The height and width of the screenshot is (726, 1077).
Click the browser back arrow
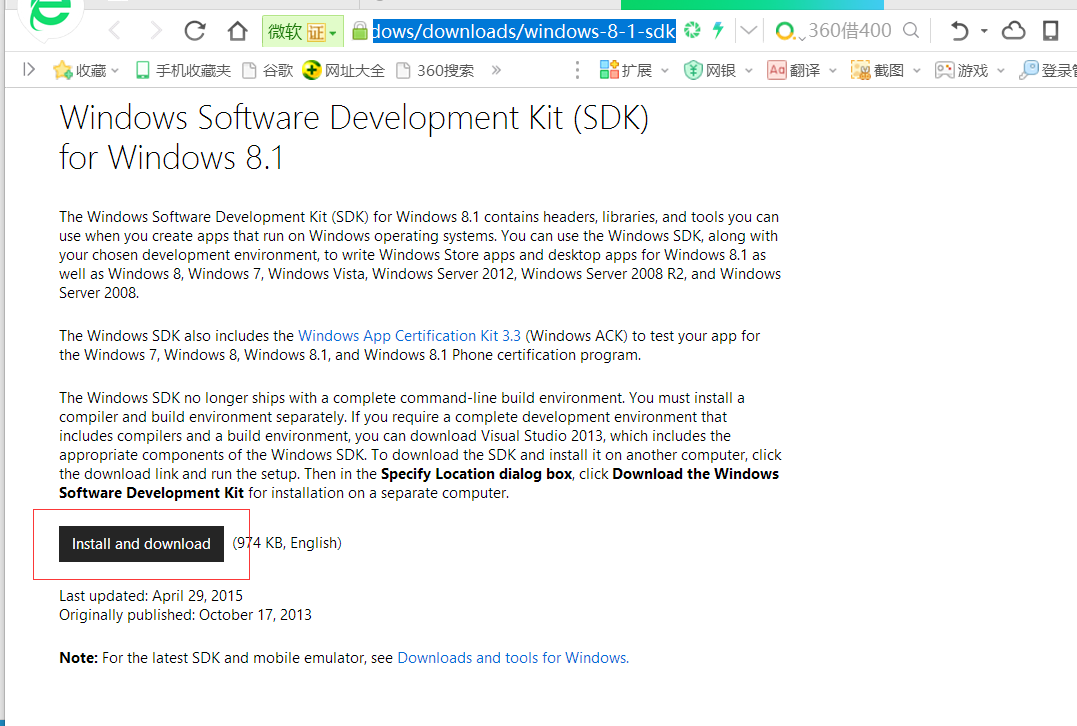tap(115, 30)
